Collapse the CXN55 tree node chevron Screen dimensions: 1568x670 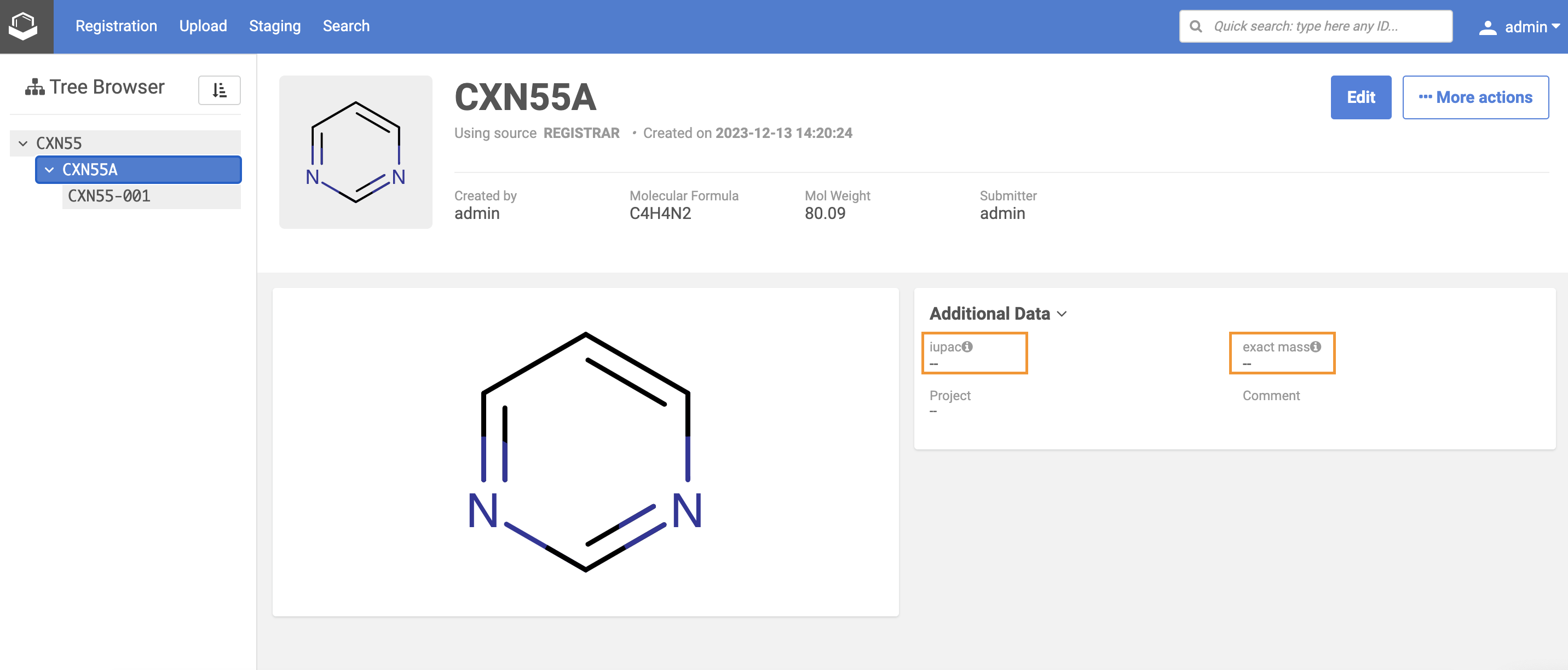tap(23, 143)
